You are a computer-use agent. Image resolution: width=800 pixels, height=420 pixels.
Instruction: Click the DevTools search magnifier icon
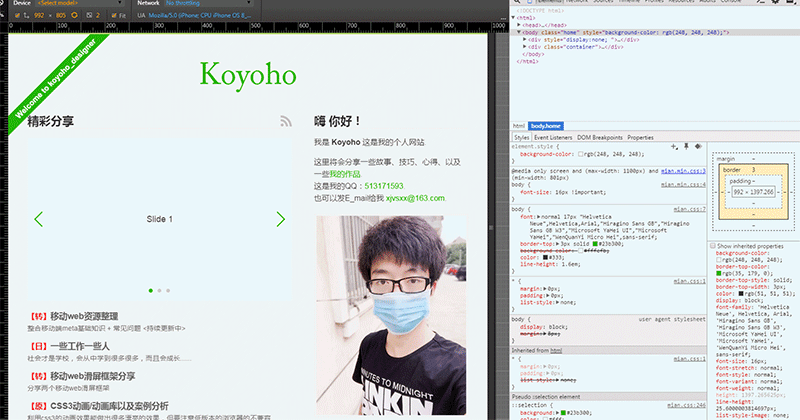click(517, 2)
